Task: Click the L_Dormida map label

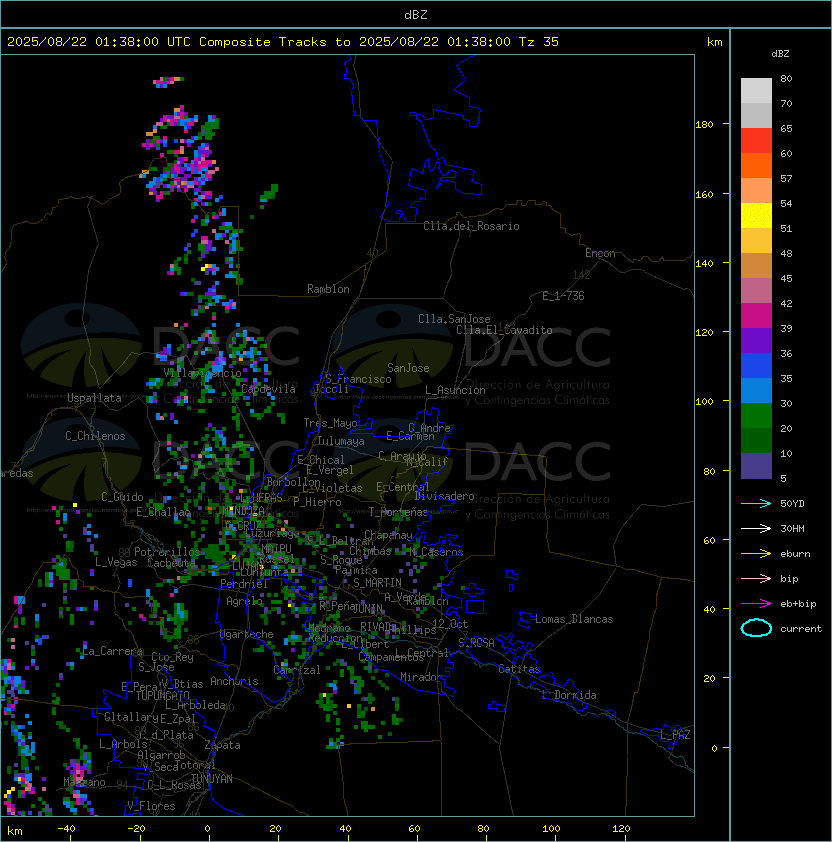Action: pos(569,695)
